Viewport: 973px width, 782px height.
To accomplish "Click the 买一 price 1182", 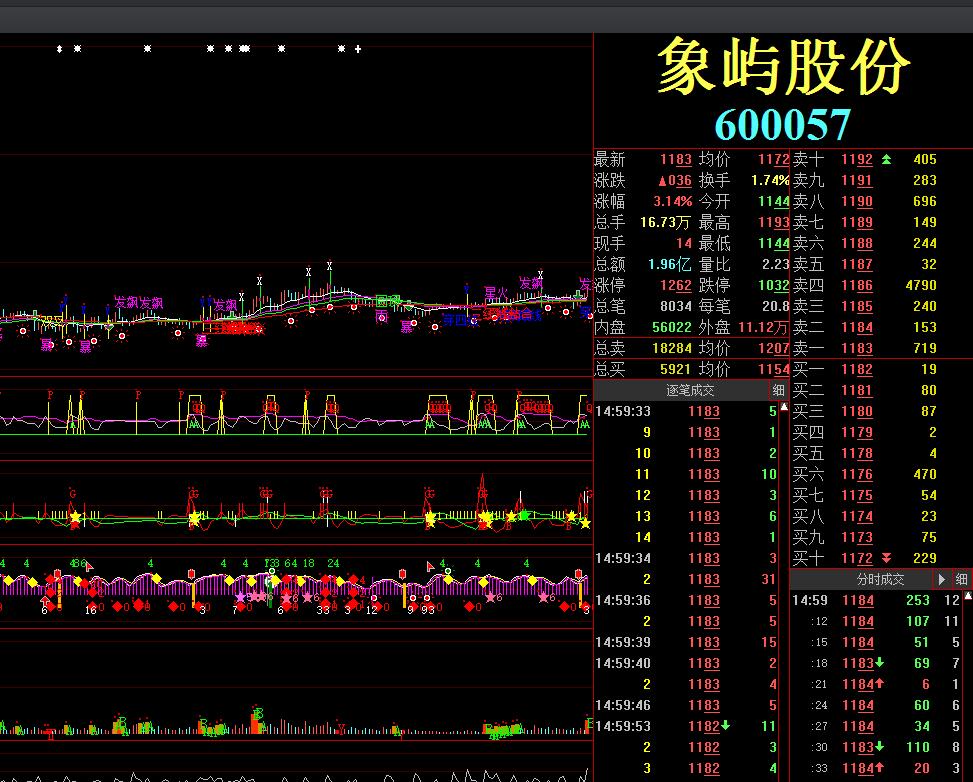I will coord(857,369).
